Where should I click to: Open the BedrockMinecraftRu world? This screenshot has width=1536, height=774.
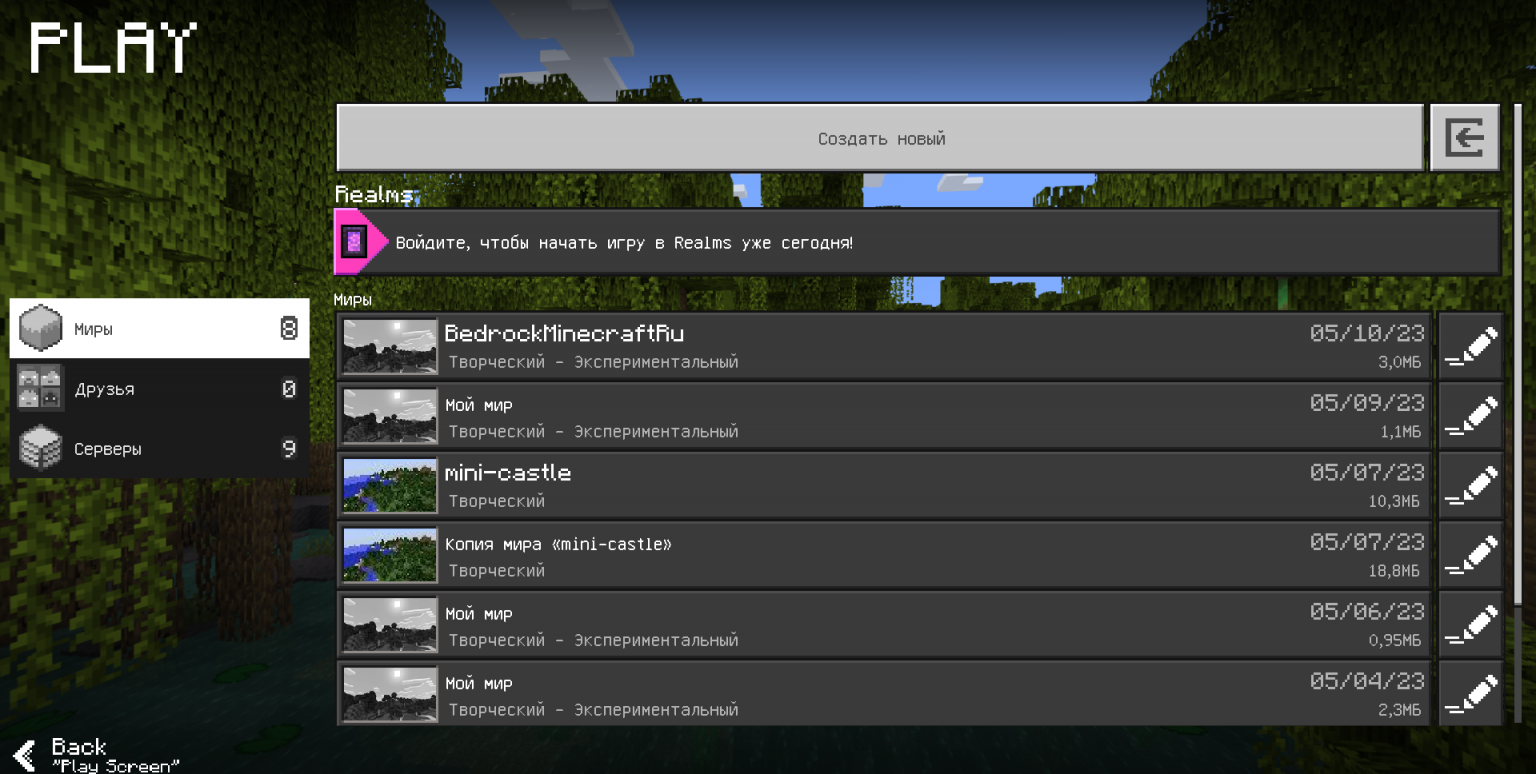(x=885, y=346)
